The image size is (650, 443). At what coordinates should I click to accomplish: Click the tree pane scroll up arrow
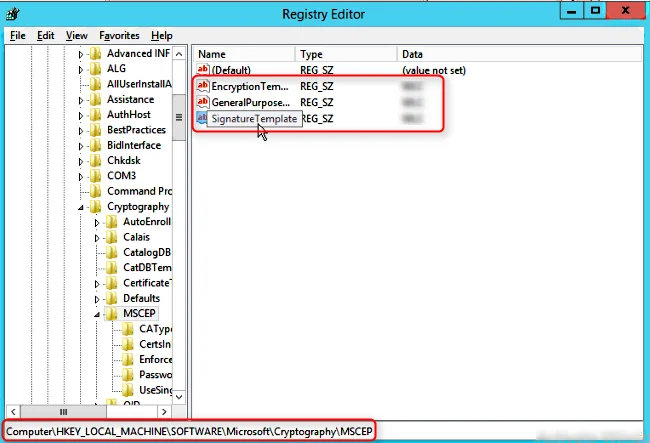(179, 54)
